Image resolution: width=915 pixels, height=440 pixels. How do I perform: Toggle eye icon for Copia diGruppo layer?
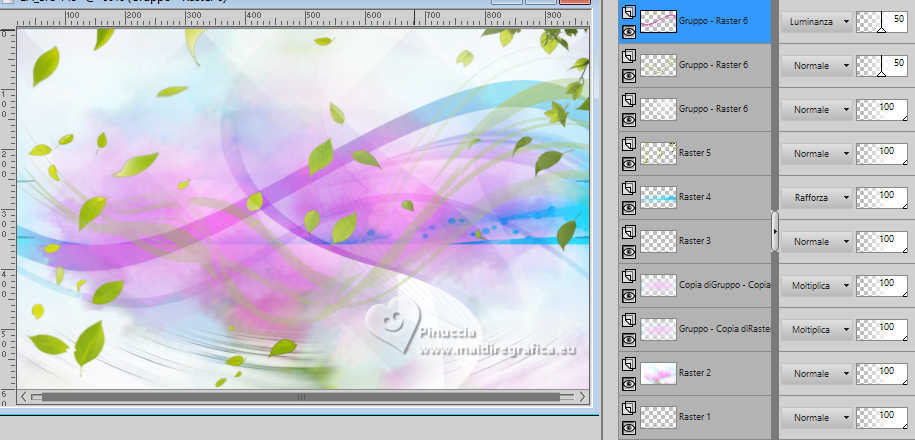point(628,296)
